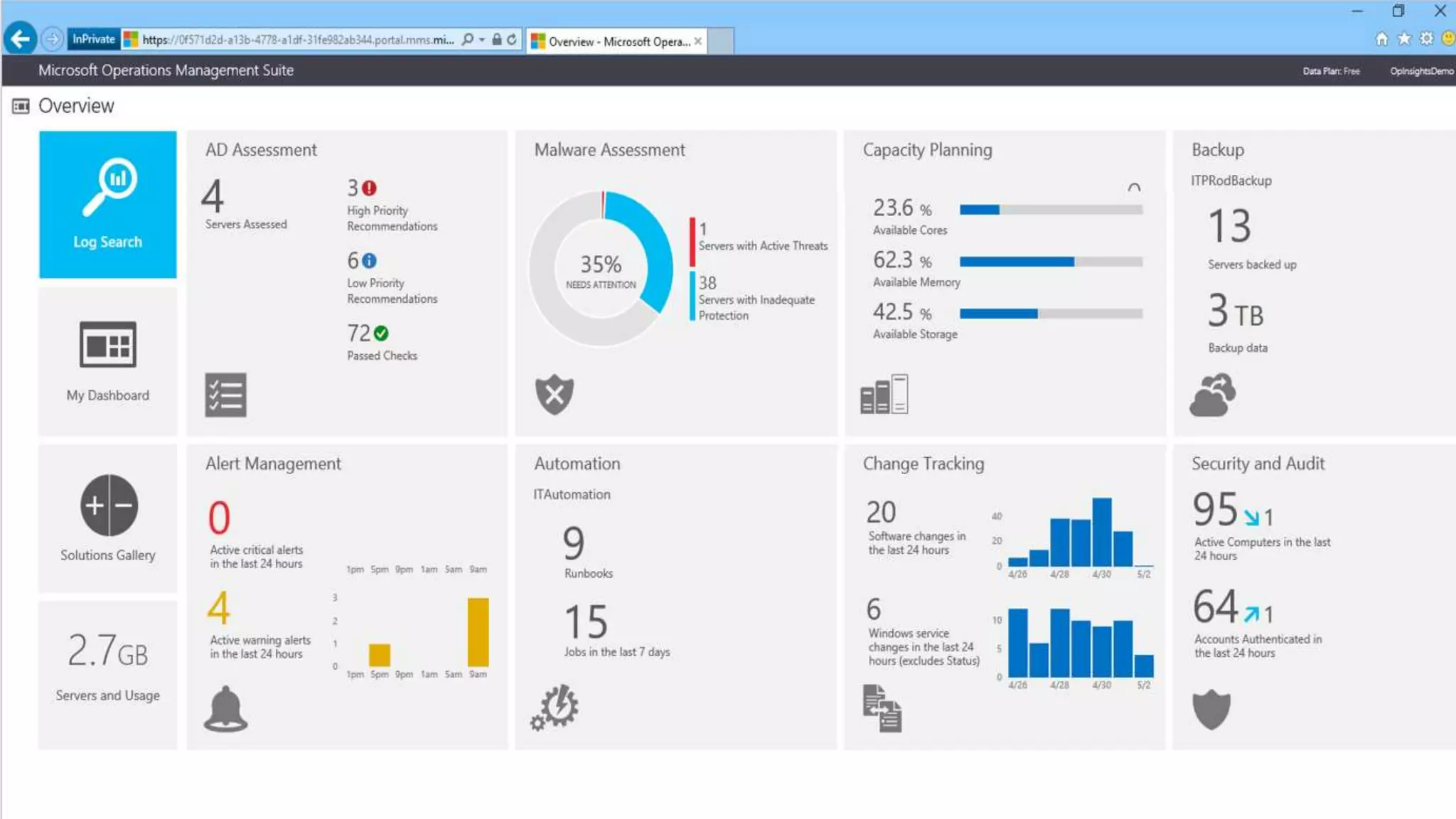The height and width of the screenshot is (819, 1456).
Task: Open the blank new tab button
Action: pyautogui.click(x=721, y=41)
